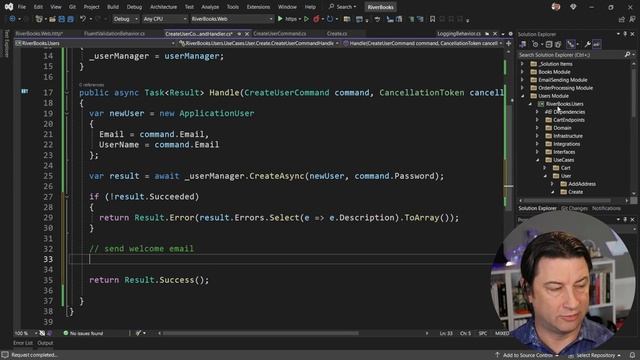Click the green Start Debugging play icon
Viewport: 640px width, 360px height.
280,19
